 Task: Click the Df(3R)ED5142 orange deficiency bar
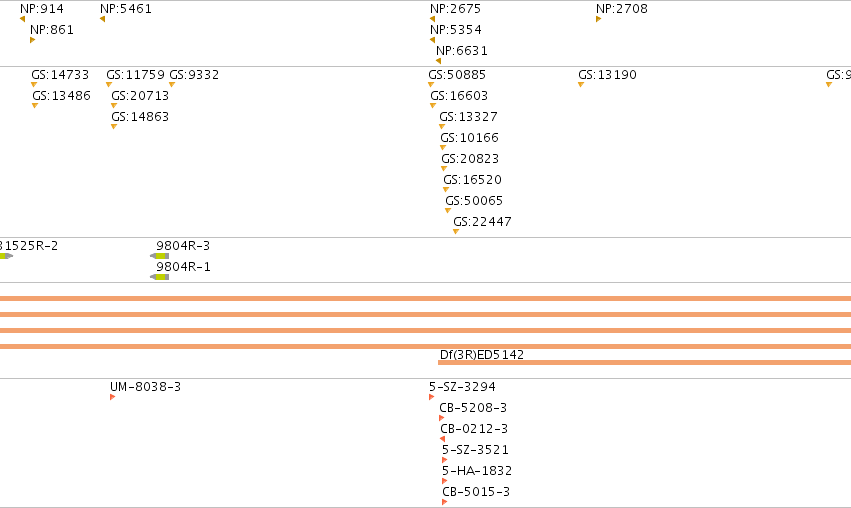(644, 363)
